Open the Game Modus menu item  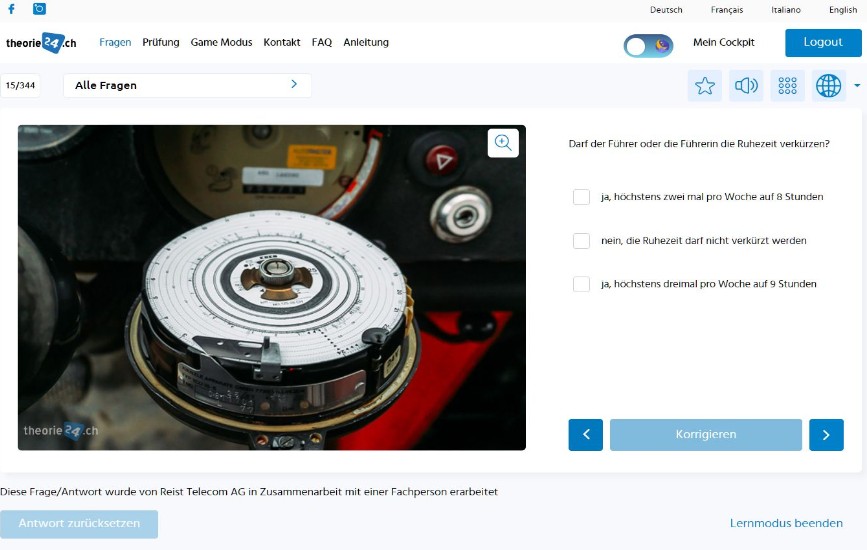[221, 43]
